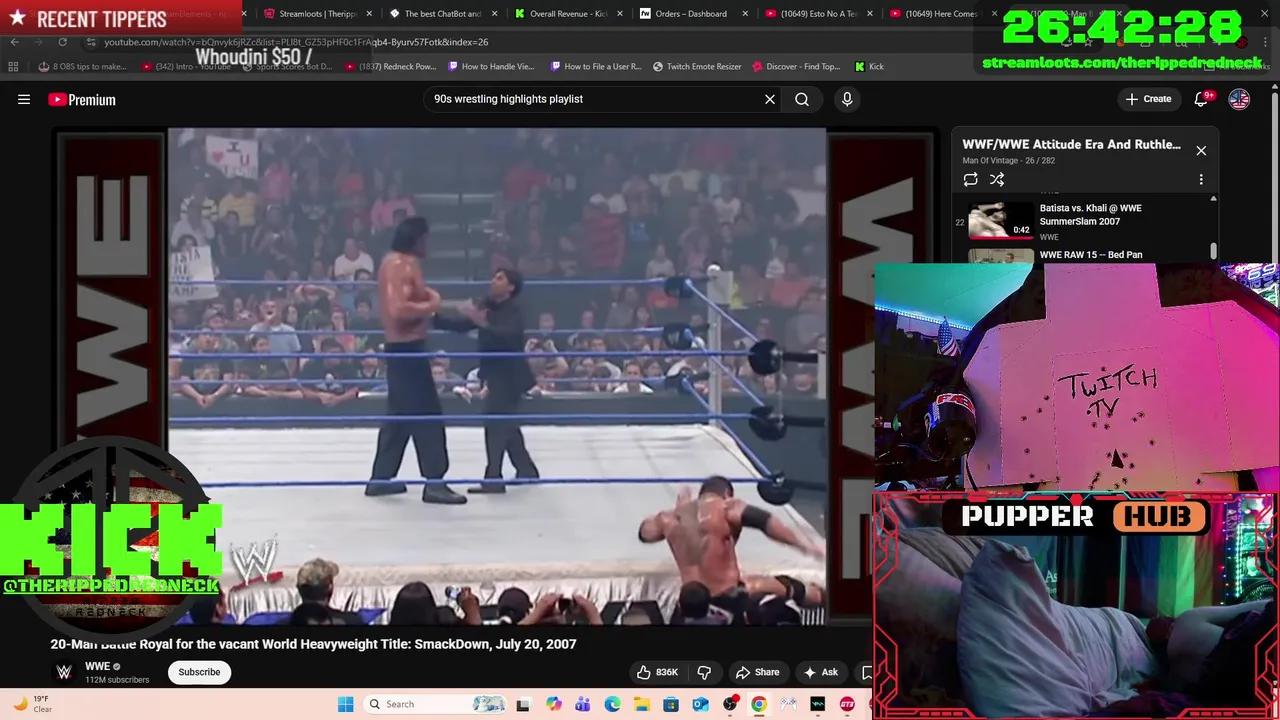Close the Orders – Dashboard tab
1280x720 pixels.
(x=745, y=14)
